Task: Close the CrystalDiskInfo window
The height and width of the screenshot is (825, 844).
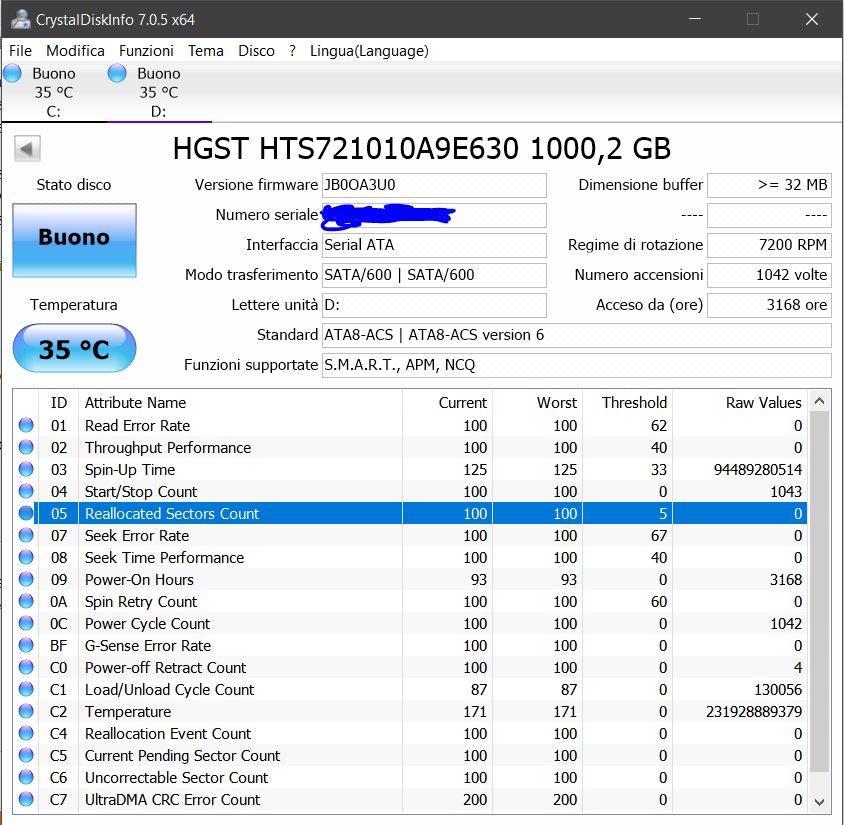Action: click(812, 19)
